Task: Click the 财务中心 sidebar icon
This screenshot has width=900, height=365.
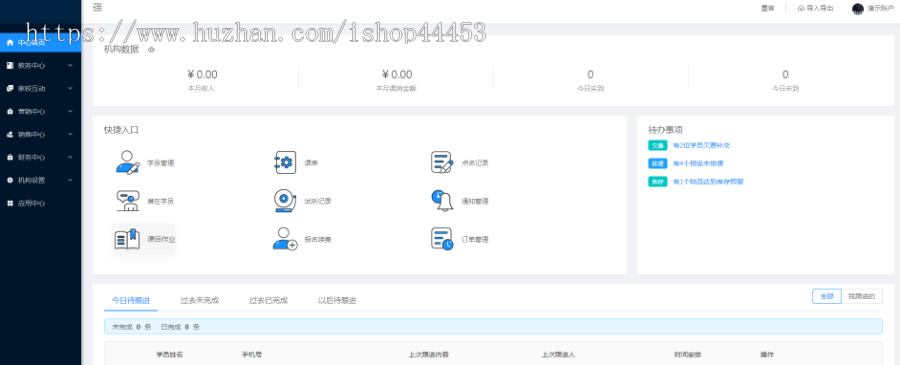Action: click(10, 157)
